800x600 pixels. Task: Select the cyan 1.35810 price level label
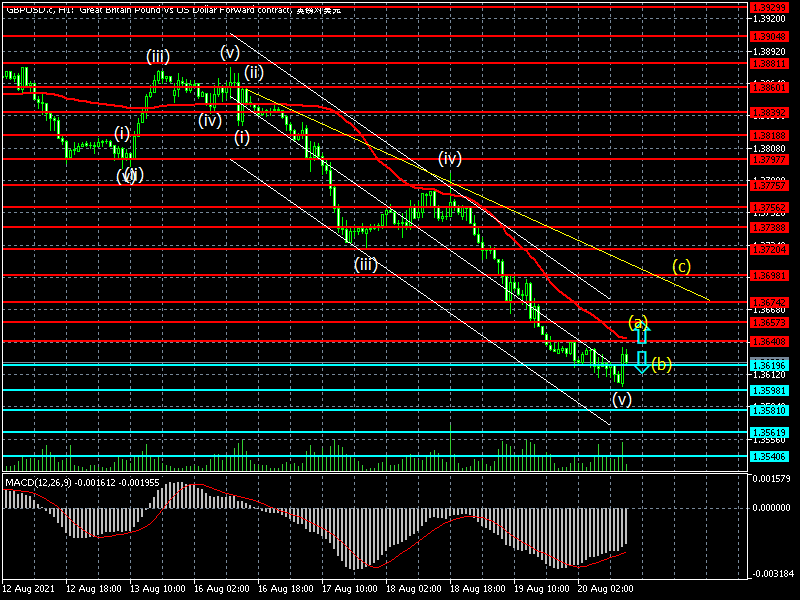769,410
